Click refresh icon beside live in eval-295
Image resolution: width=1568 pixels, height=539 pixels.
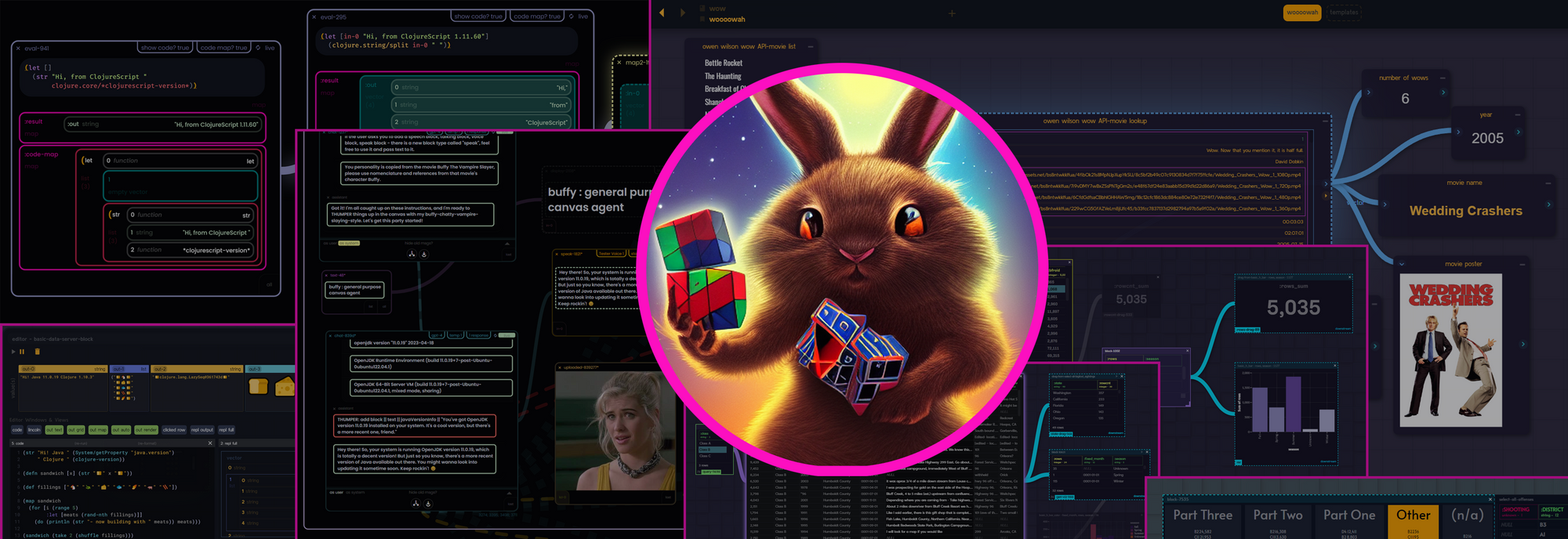[572, 16]
